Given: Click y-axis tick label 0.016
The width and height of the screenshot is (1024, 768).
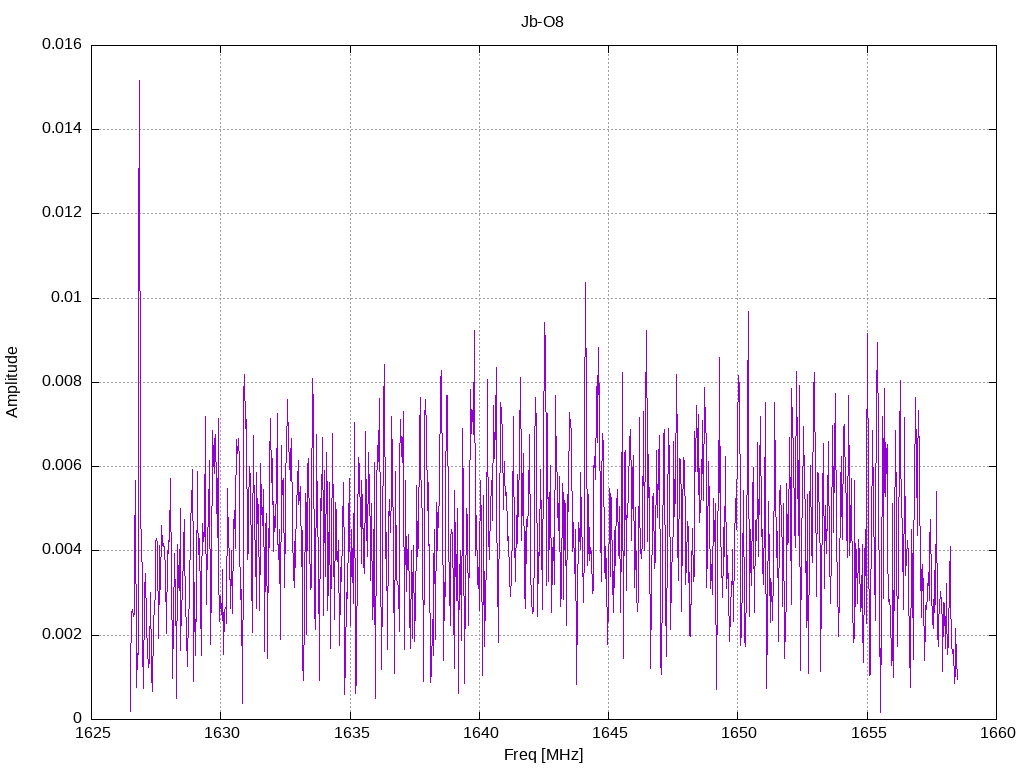Looking at the screenshot, I should pos(62,44).
